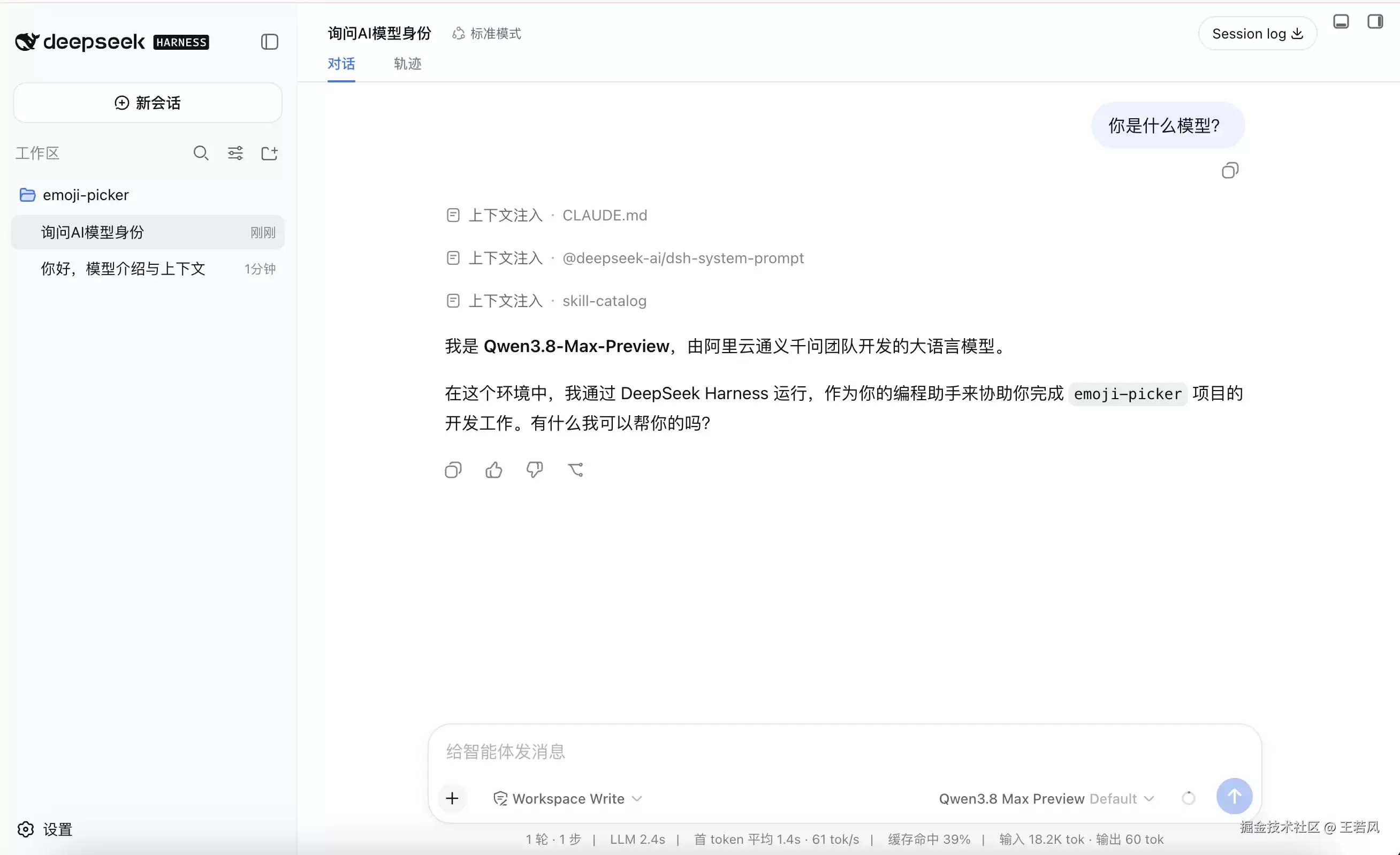
Task: Switch to the 轨迹 tab
Action: (x=407, y=64)
